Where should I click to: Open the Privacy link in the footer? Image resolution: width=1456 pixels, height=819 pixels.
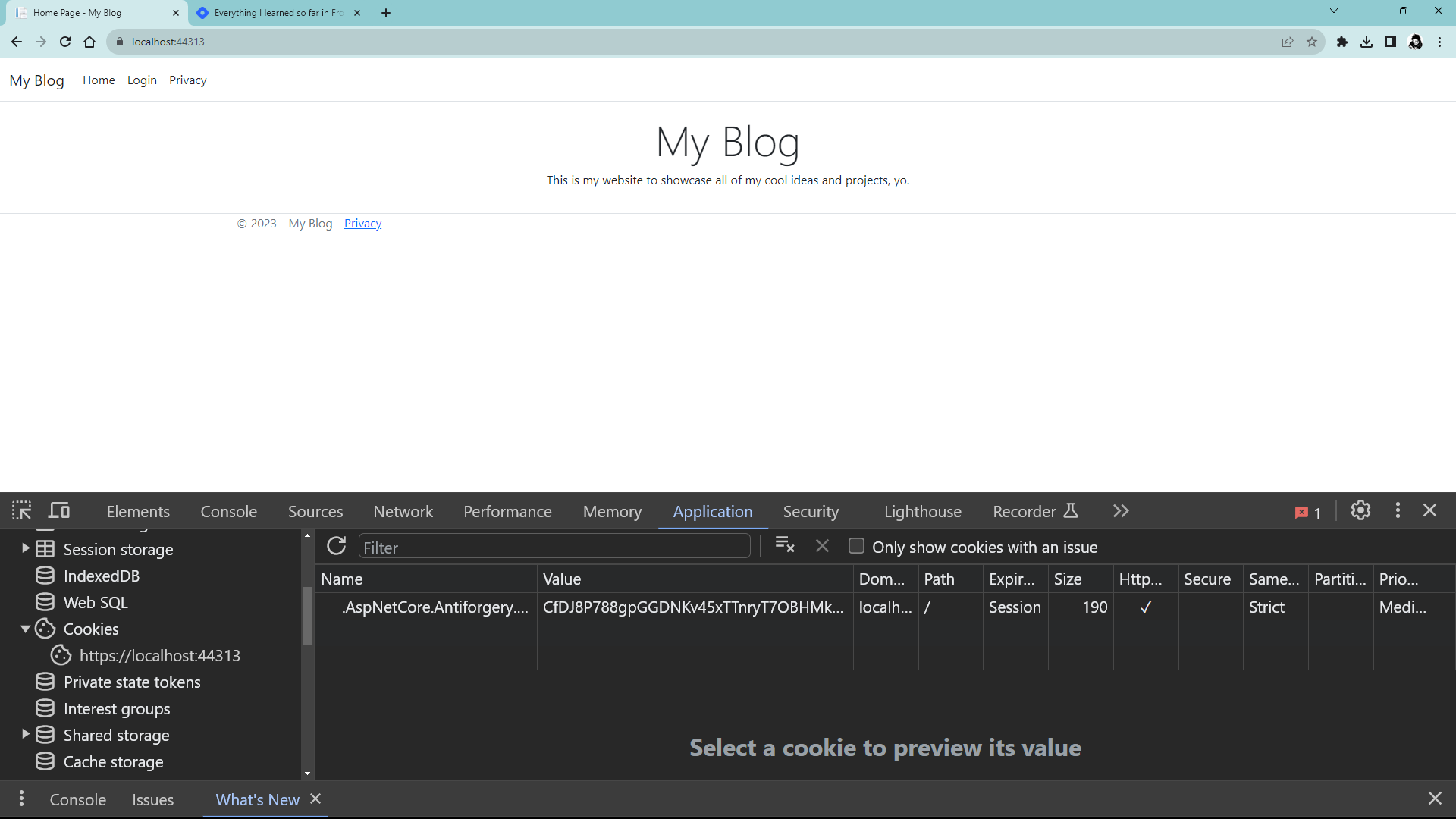tap(362, 224)
